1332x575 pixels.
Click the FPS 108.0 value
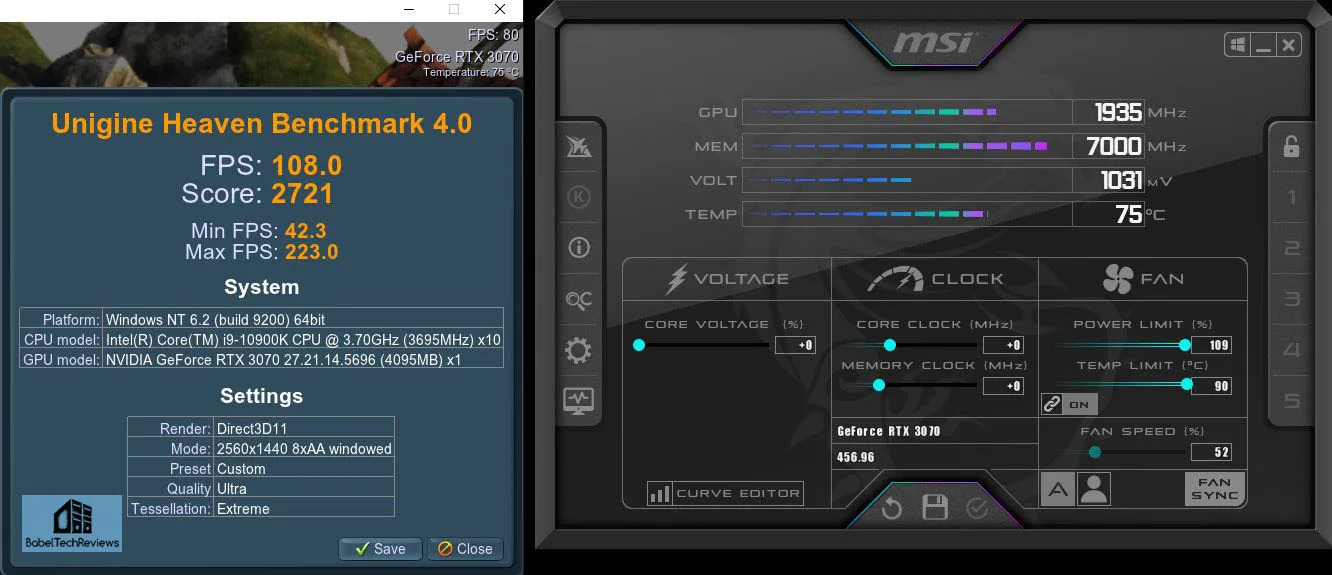307,165
